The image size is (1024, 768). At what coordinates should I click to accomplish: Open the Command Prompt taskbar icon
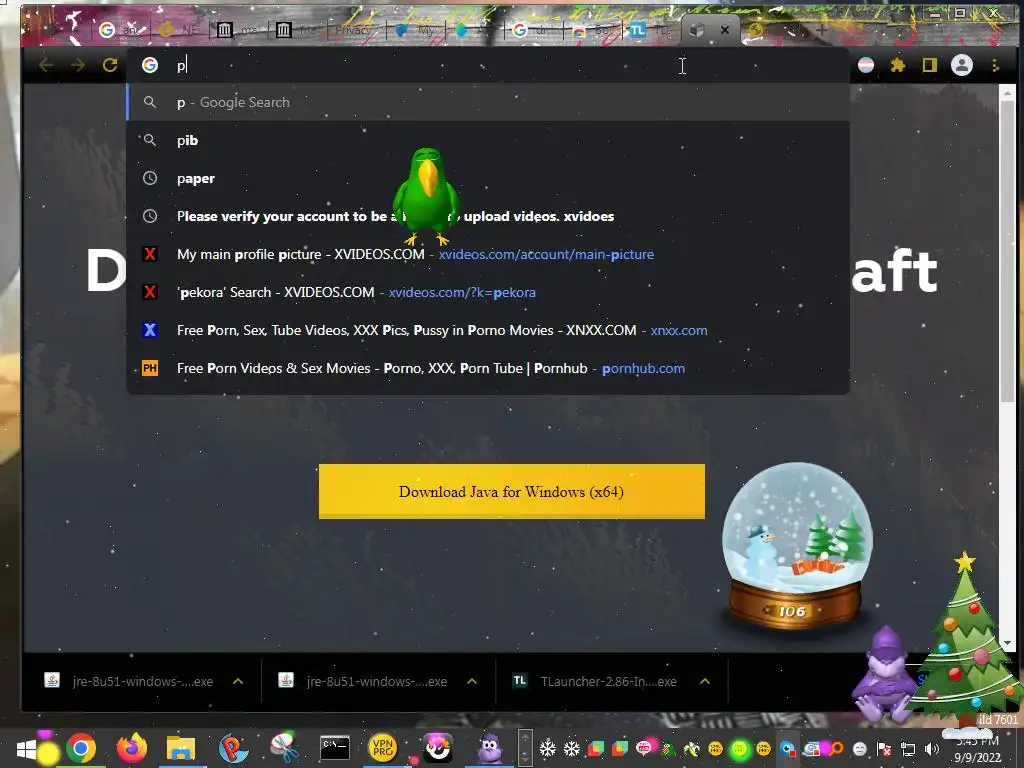(x=334, y=748)
